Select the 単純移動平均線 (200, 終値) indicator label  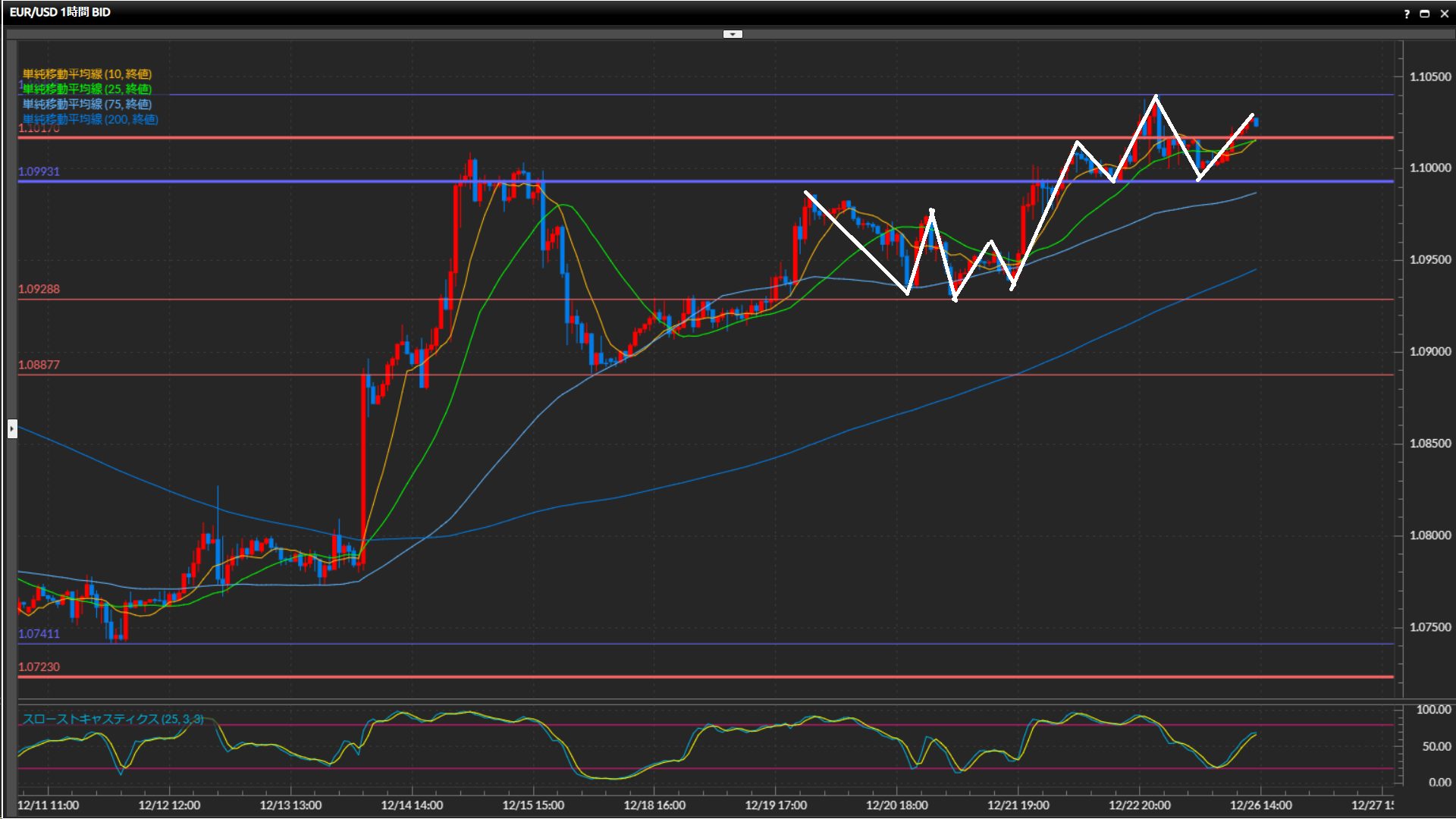tap(90, 119)
